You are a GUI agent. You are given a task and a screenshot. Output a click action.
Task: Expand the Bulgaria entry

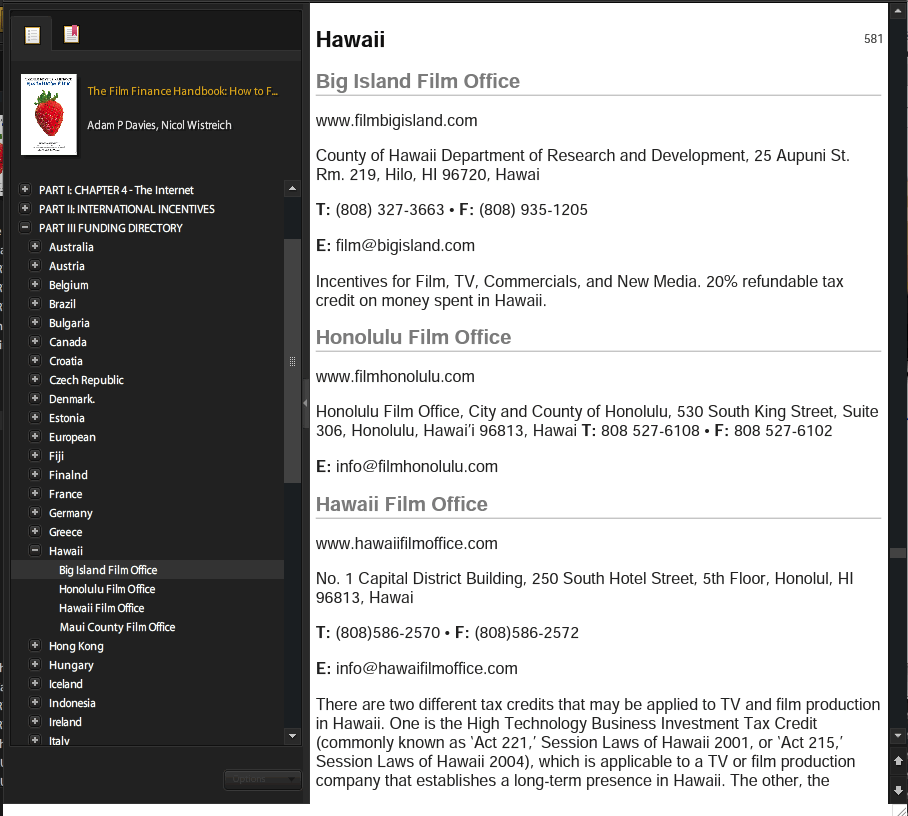(35, 323)
